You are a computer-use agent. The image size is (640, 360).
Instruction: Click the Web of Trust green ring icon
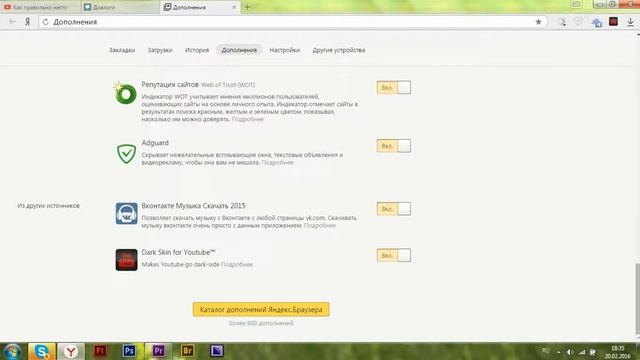[x=126, y=93]
